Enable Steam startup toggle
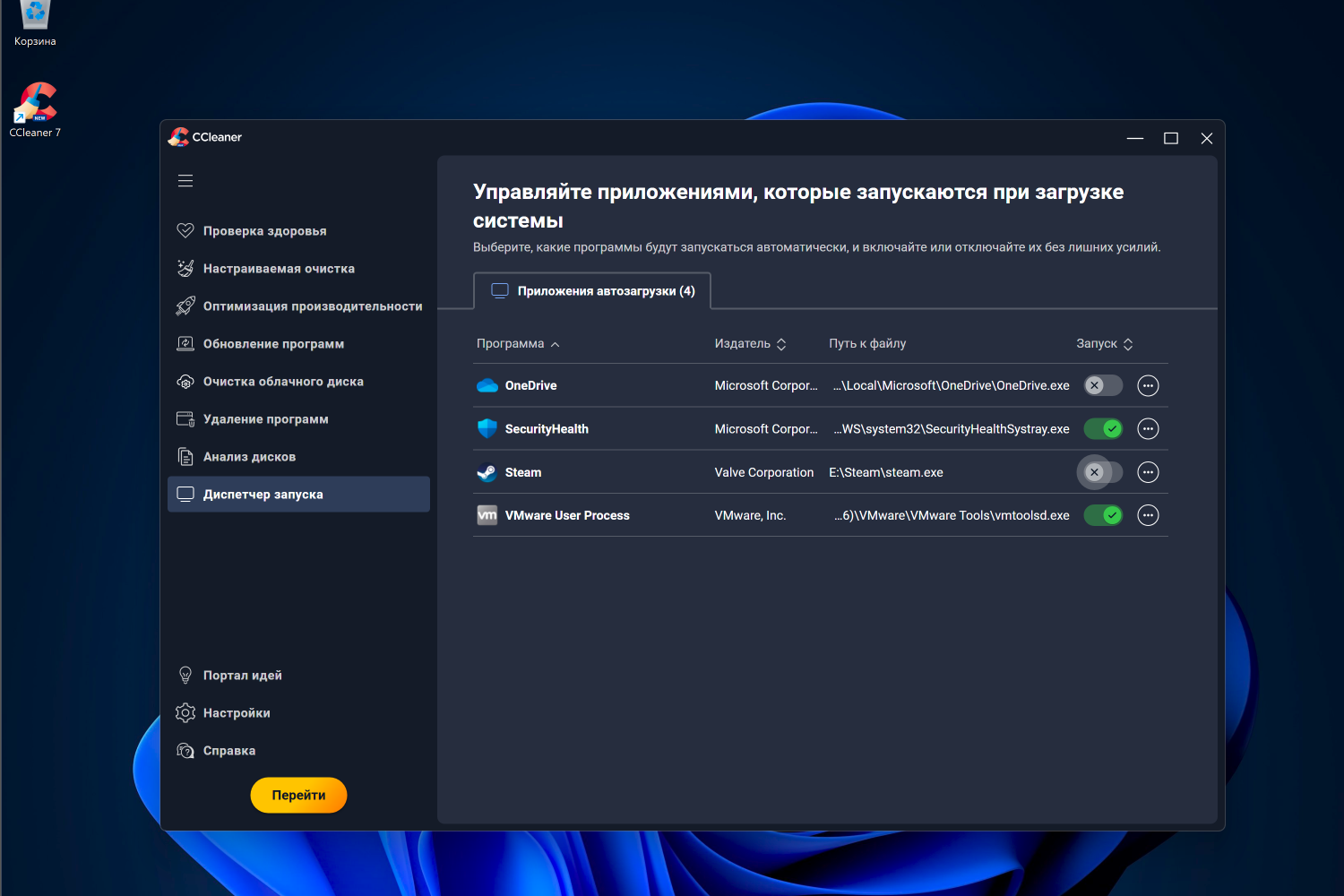The image size is (1344, 896). click(x=1103, y=472)
